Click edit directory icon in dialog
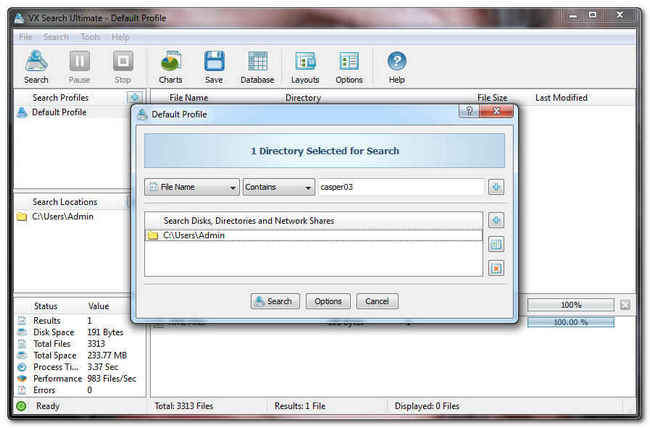Screen dimensions: 650x428 (496, 244)
